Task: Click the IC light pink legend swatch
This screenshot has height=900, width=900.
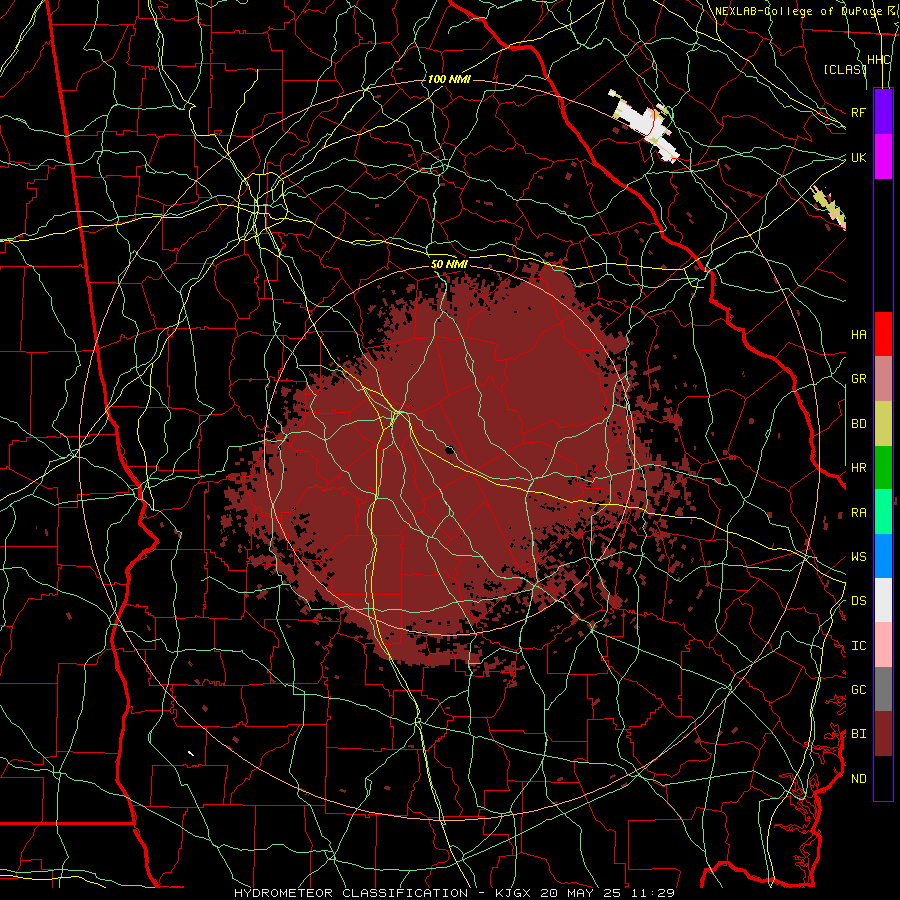Action: coord(883,645)
